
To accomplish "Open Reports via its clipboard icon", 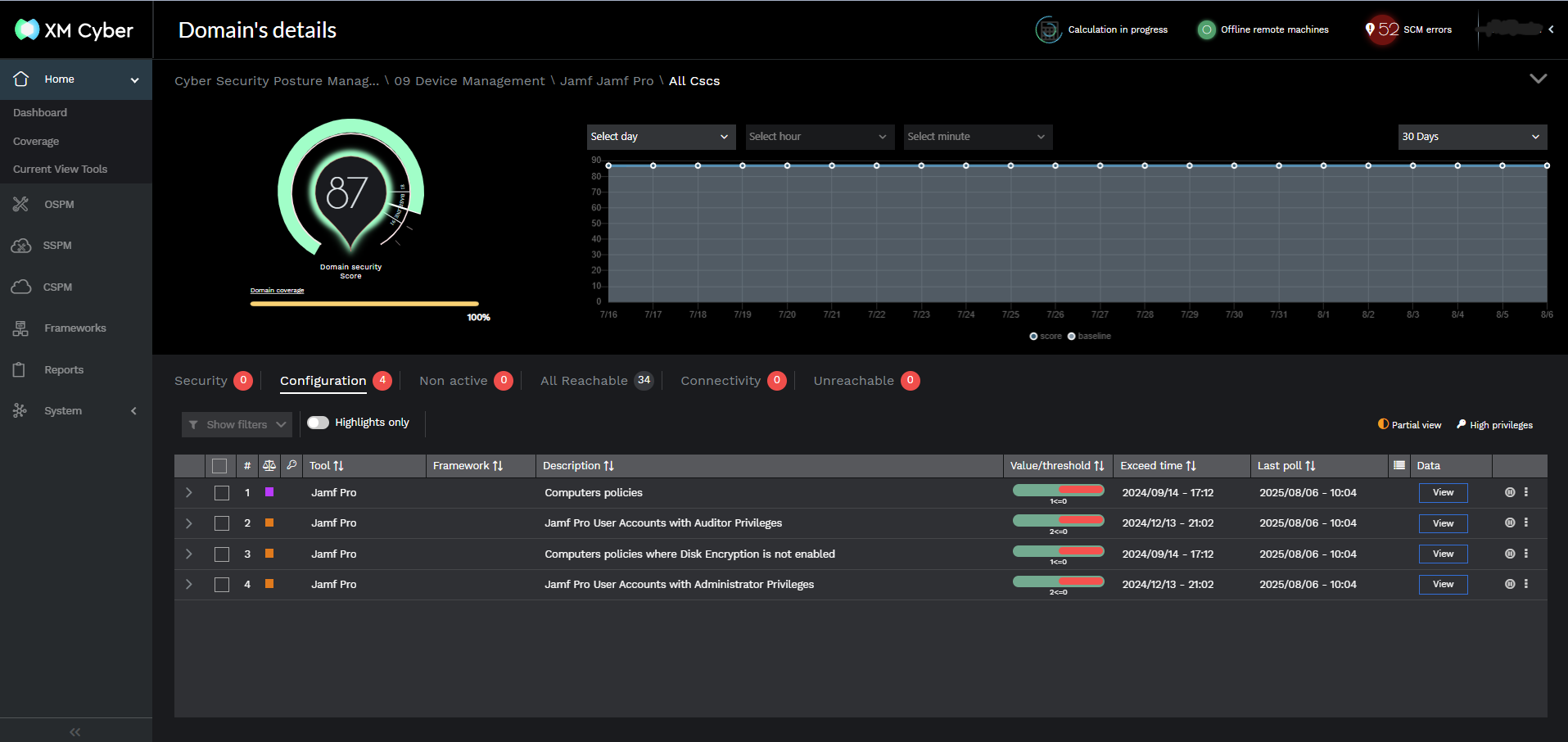I will click(20, 369).
